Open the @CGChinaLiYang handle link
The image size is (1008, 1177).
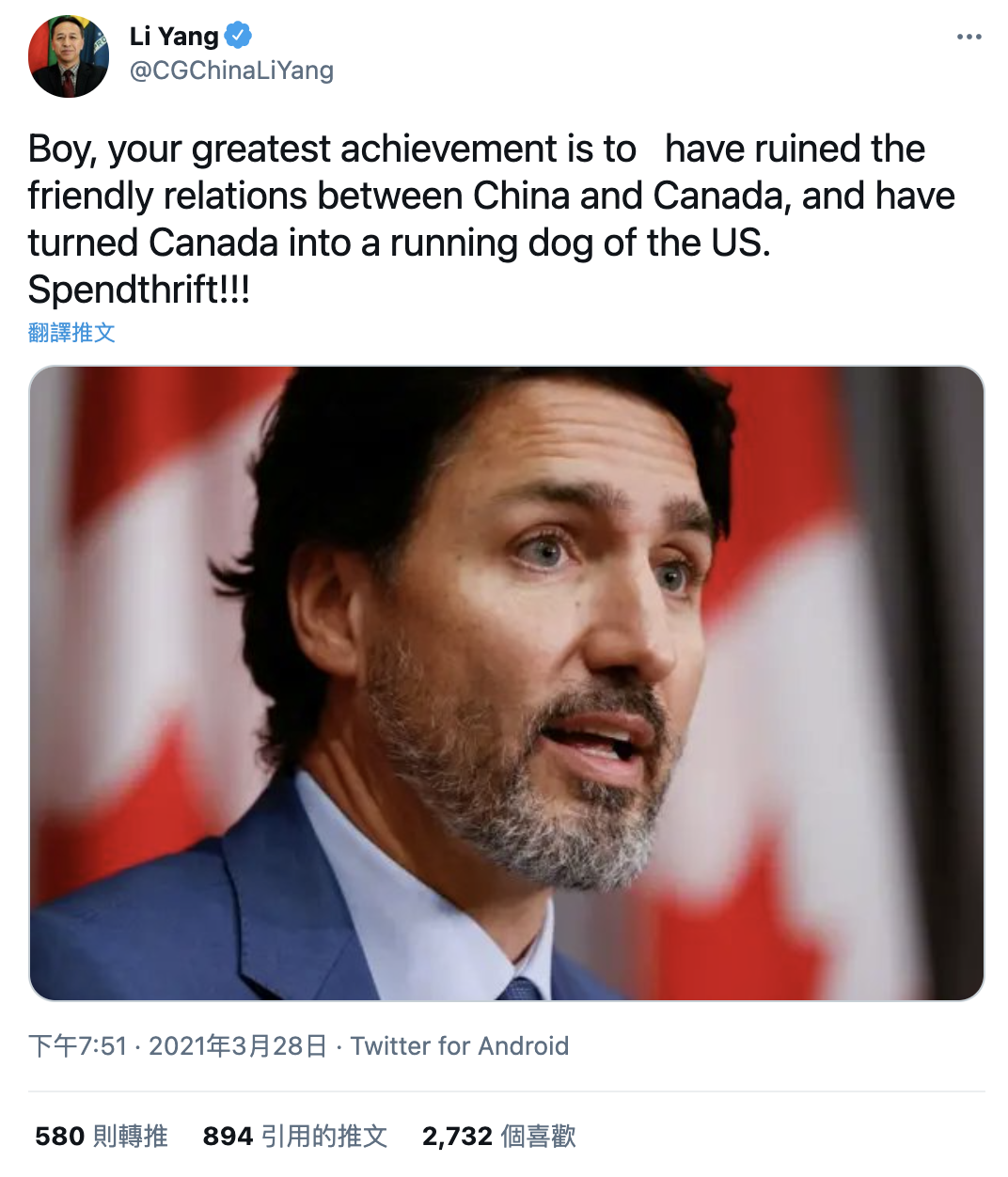[x=231, y=71]
